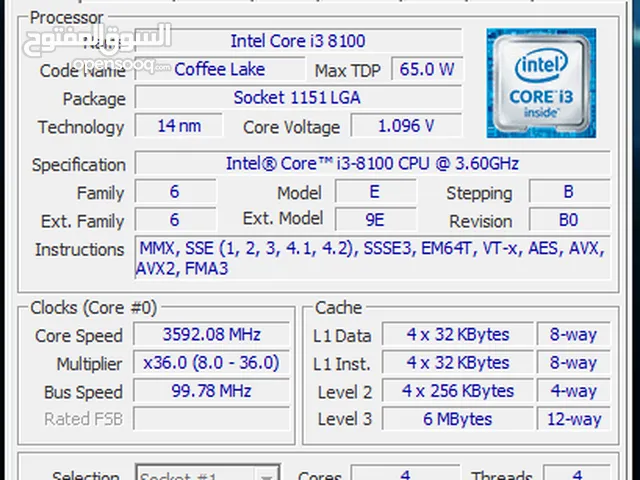Click the L1 Inst. '8-way' associativity
Image resolution: width=640 pixels, height=480 pixels.
point(574,362)
